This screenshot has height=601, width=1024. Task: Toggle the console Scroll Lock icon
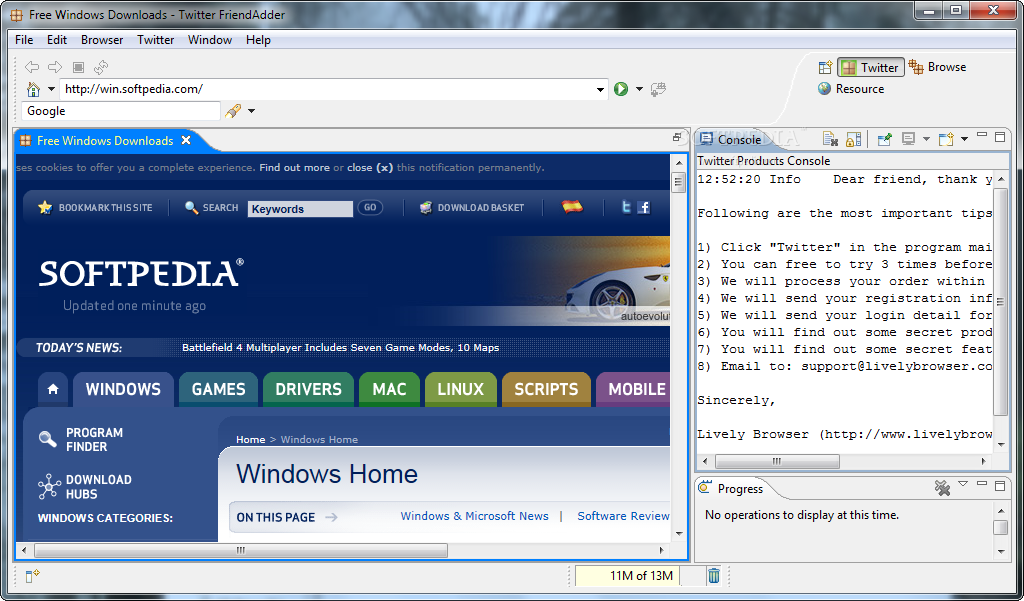point(853,138)
